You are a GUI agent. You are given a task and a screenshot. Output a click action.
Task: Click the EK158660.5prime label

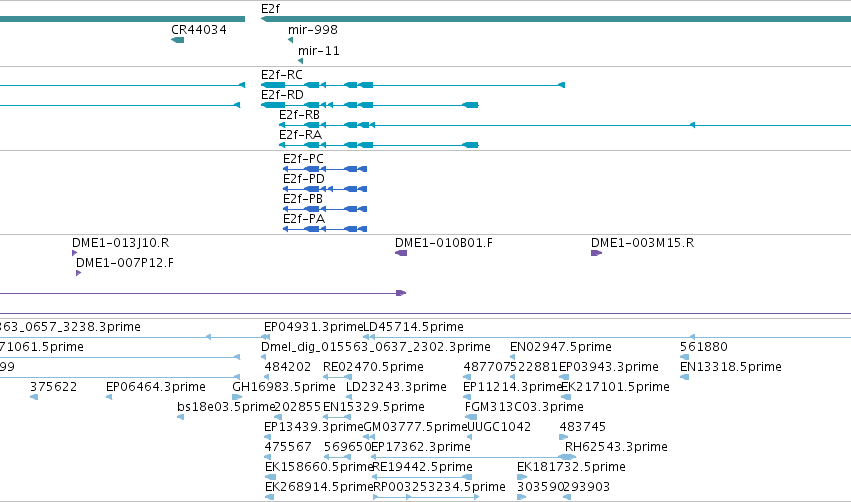click(x=319, y=467)
